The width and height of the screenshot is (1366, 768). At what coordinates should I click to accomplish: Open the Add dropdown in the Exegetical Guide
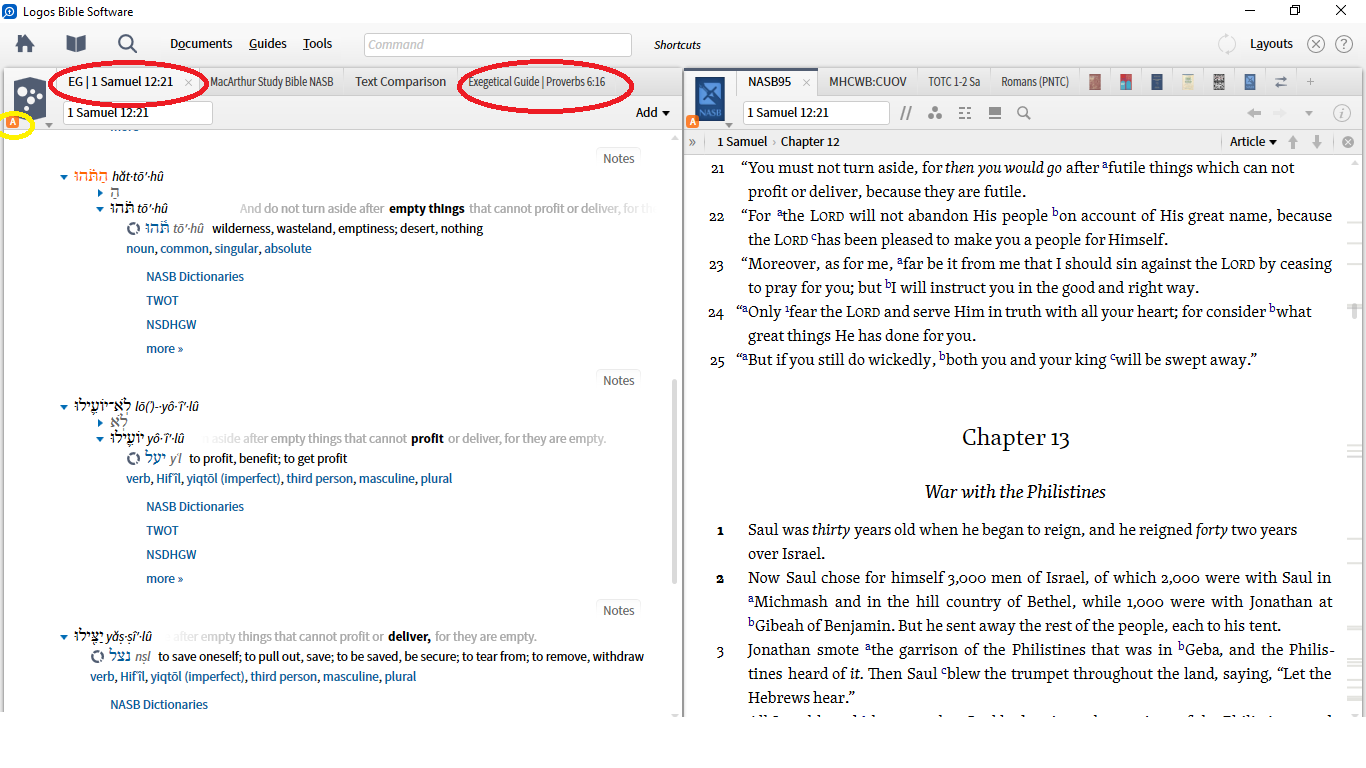[653, 113]
